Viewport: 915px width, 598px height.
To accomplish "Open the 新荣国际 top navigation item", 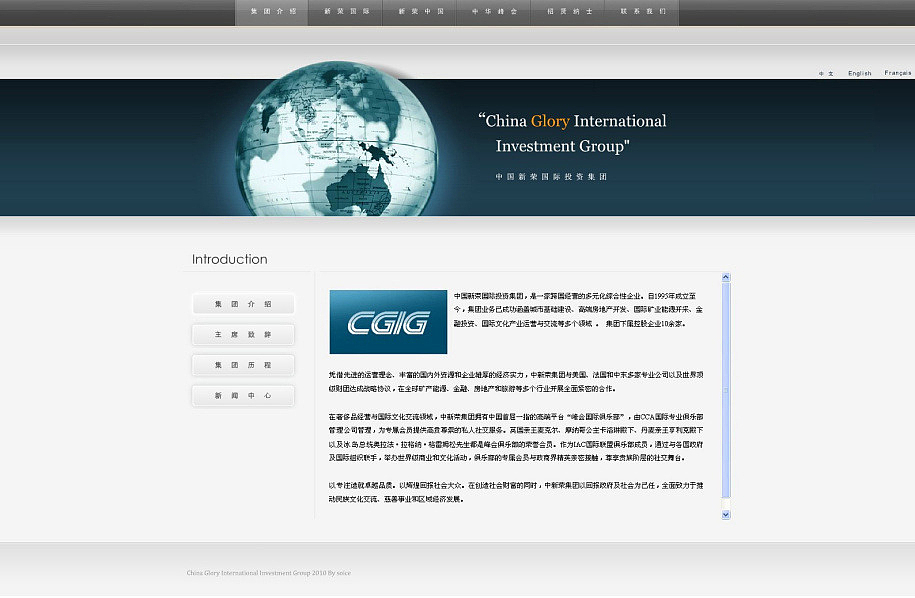I will [346, 12].
